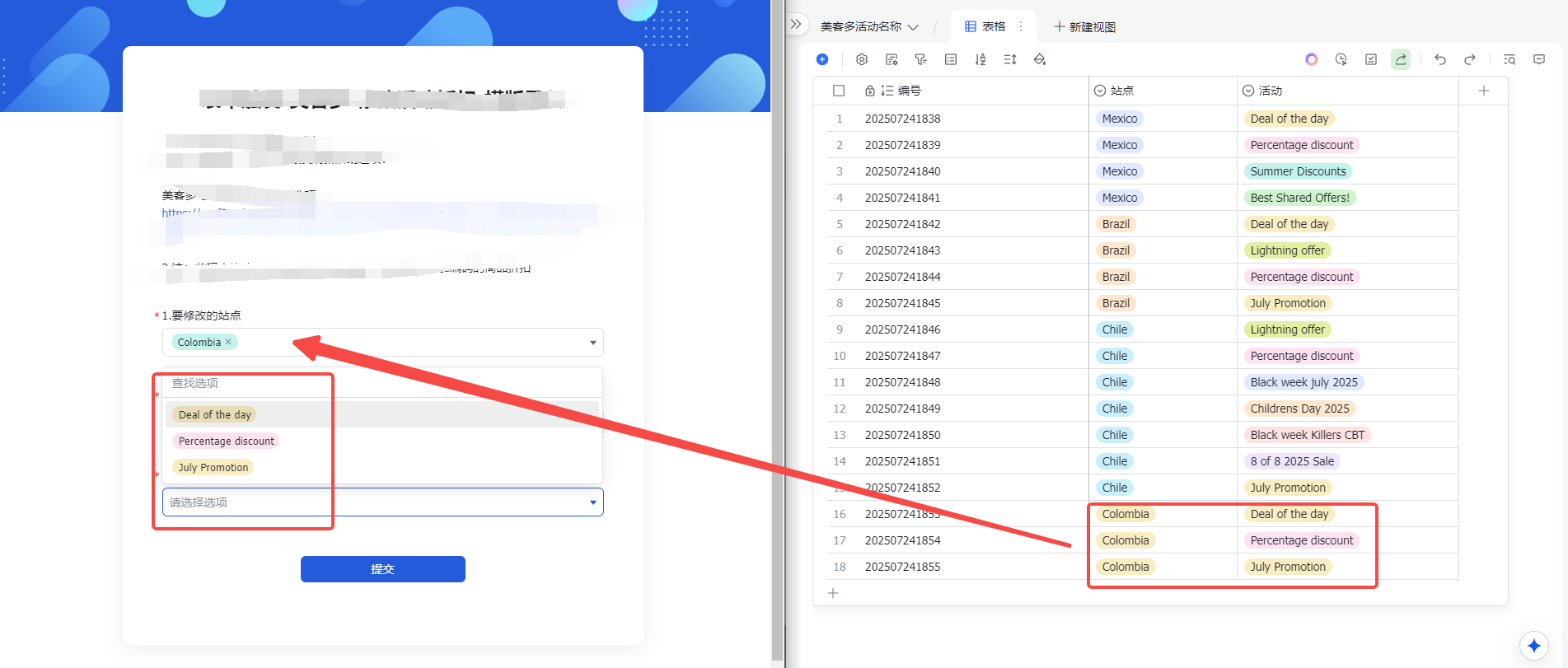
Task: Switch to the 表格 view tab
Action: click(x=985, y=26)
